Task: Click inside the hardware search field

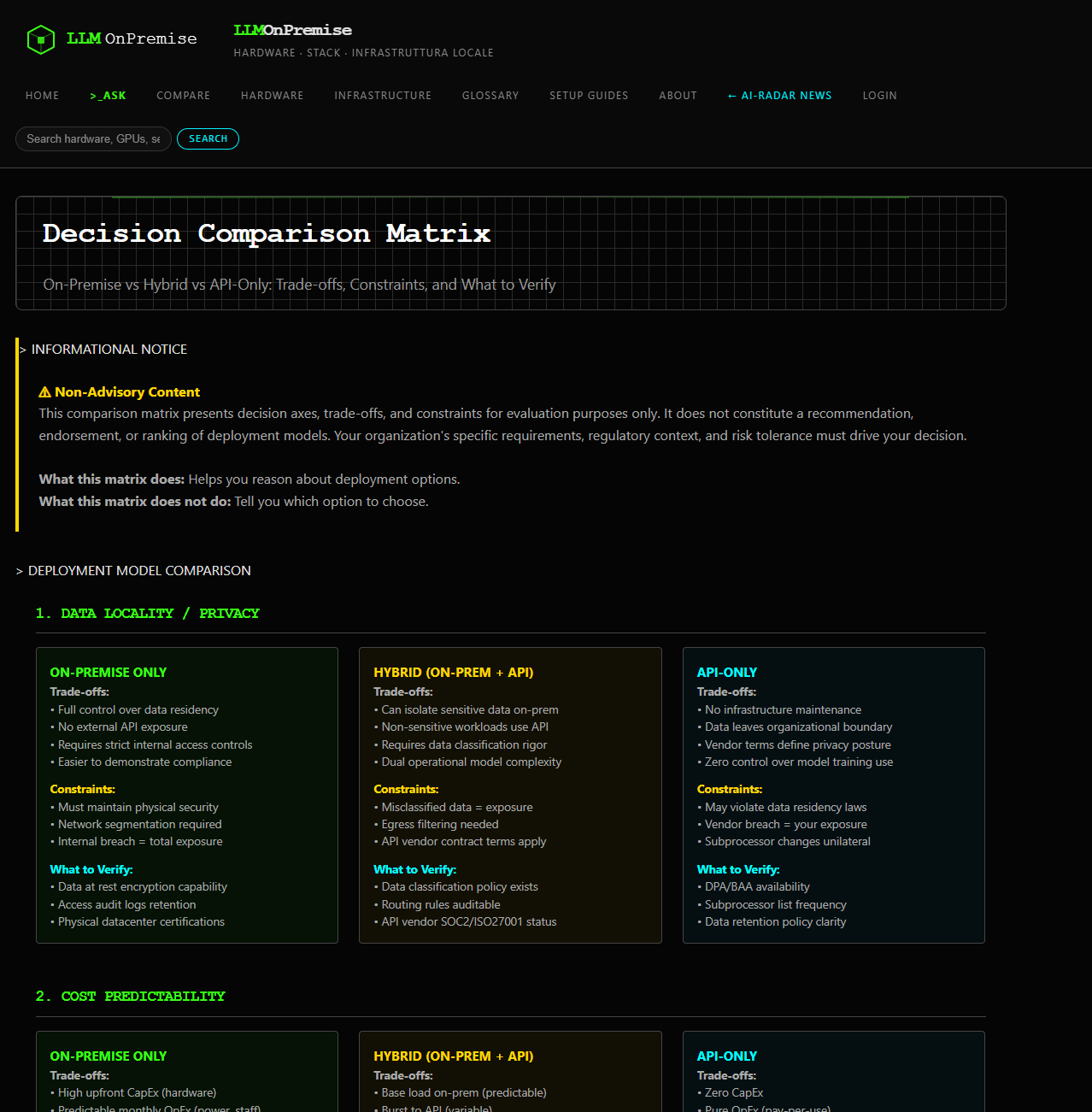Action: point(92,138)
